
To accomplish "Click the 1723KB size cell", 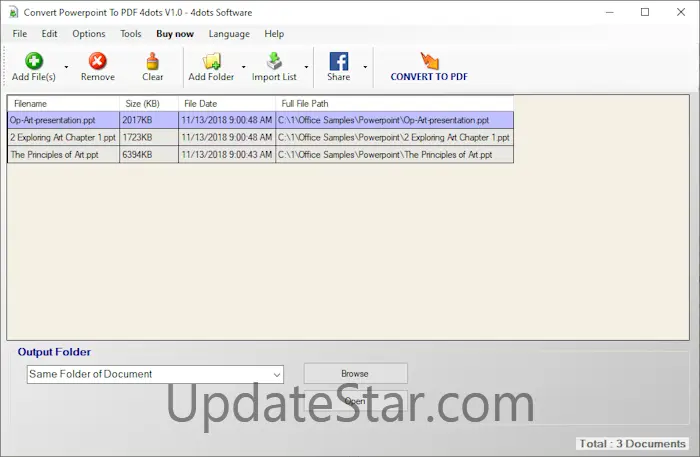I will pyautogui.click(x=149, y=137).
